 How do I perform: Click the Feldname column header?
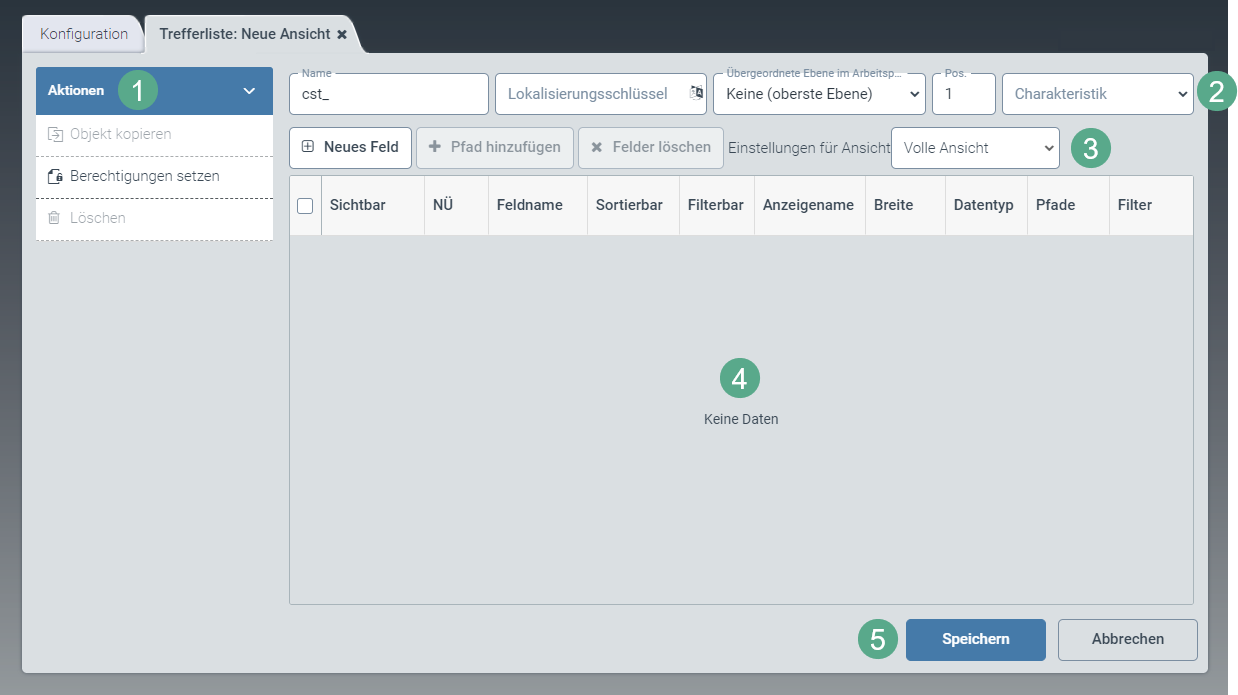(x=529, y=205)
